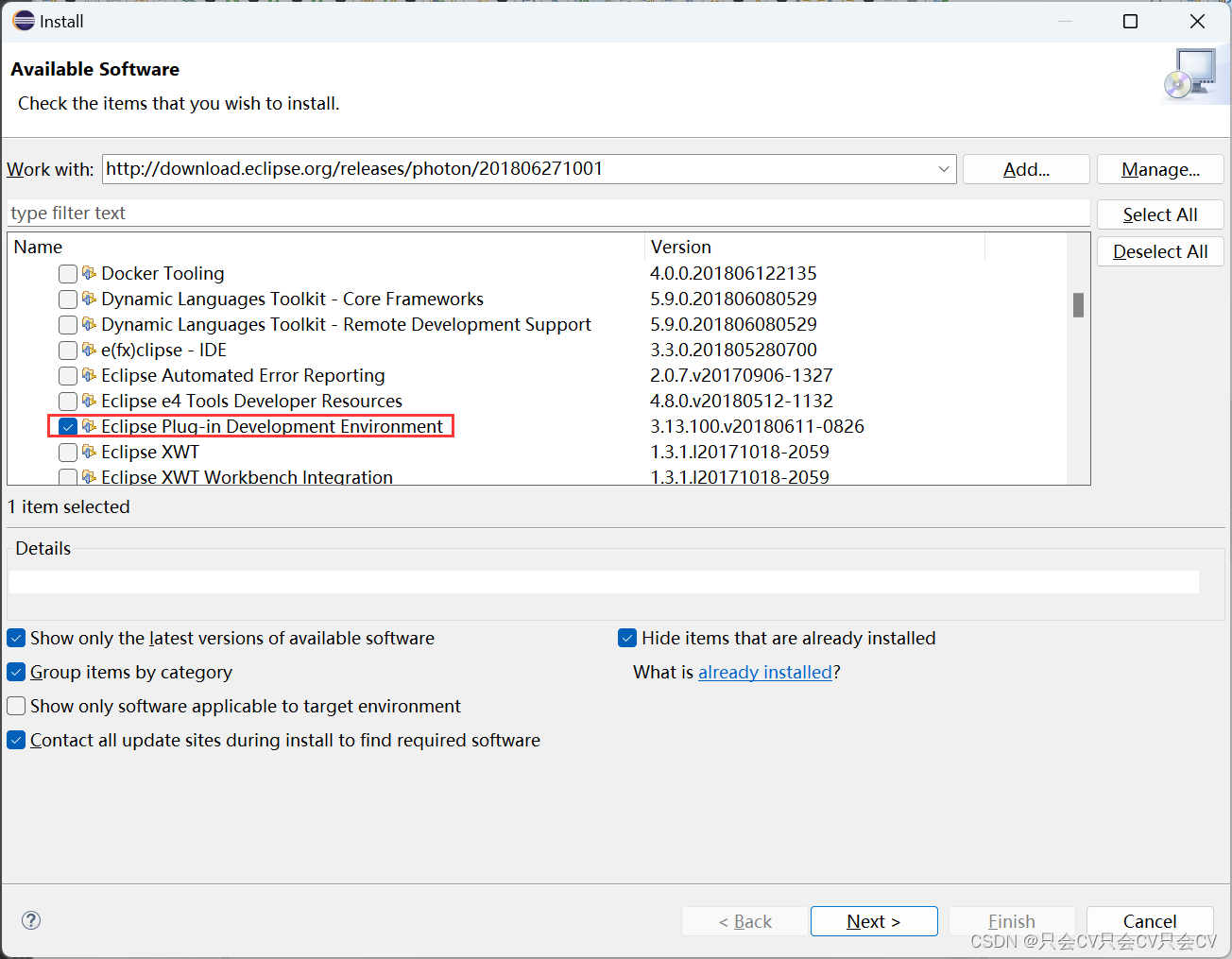Click the feature icon next to Eclipse XWT
The image size is (1232, 959).
point(89,452)
